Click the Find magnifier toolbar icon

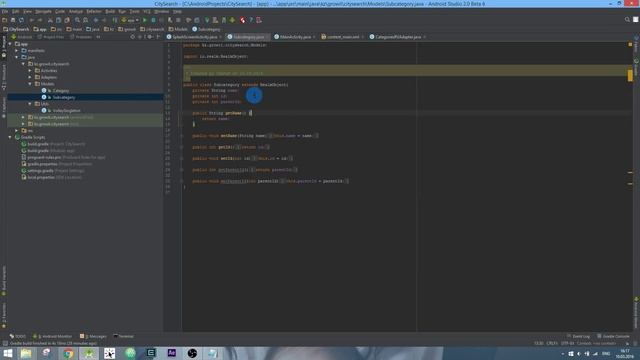77,20
